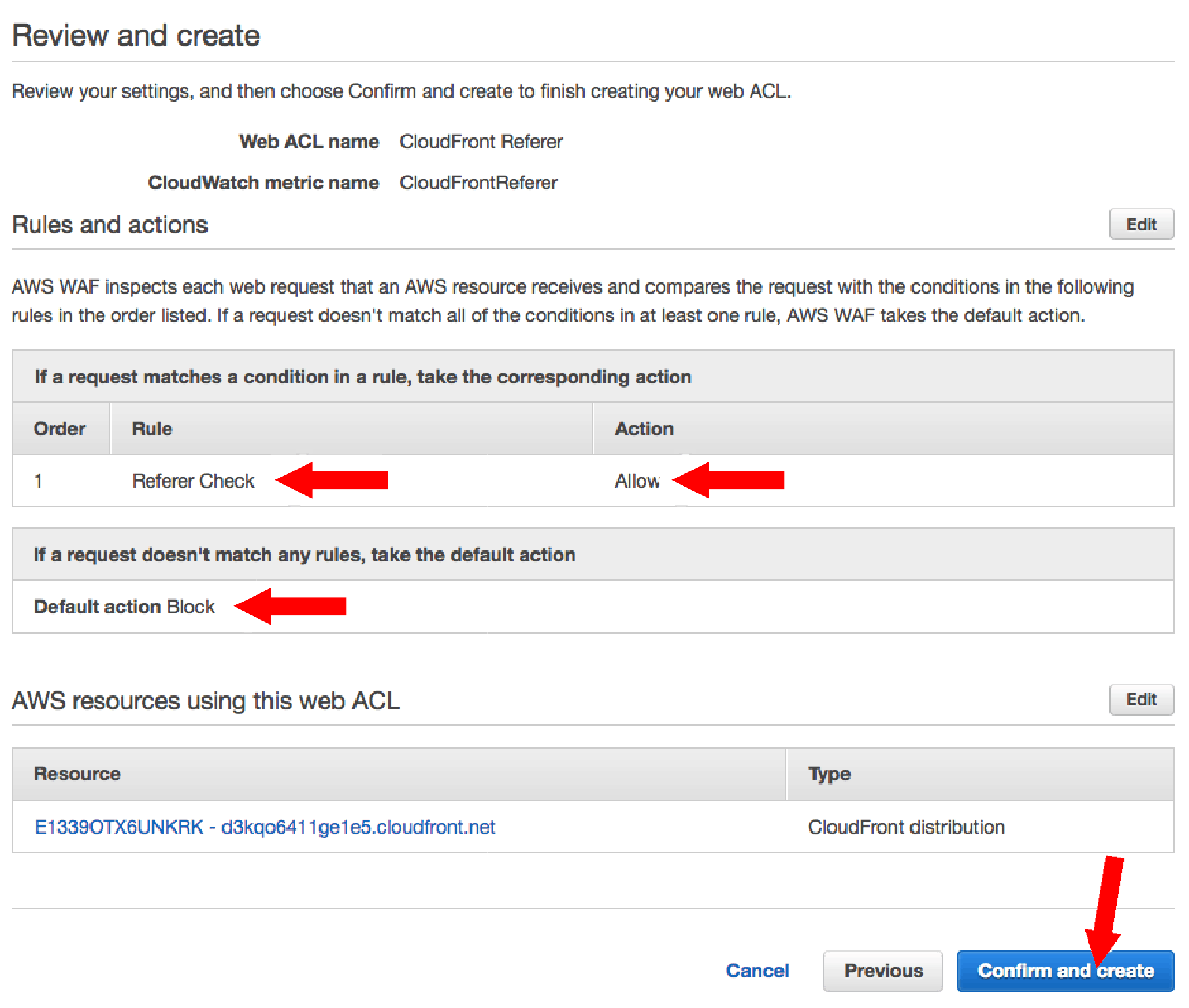The height and width of the screenshot is (1008, 1189).
Task: Select order number 1 in rules table
Action: [x=38, y=481]
